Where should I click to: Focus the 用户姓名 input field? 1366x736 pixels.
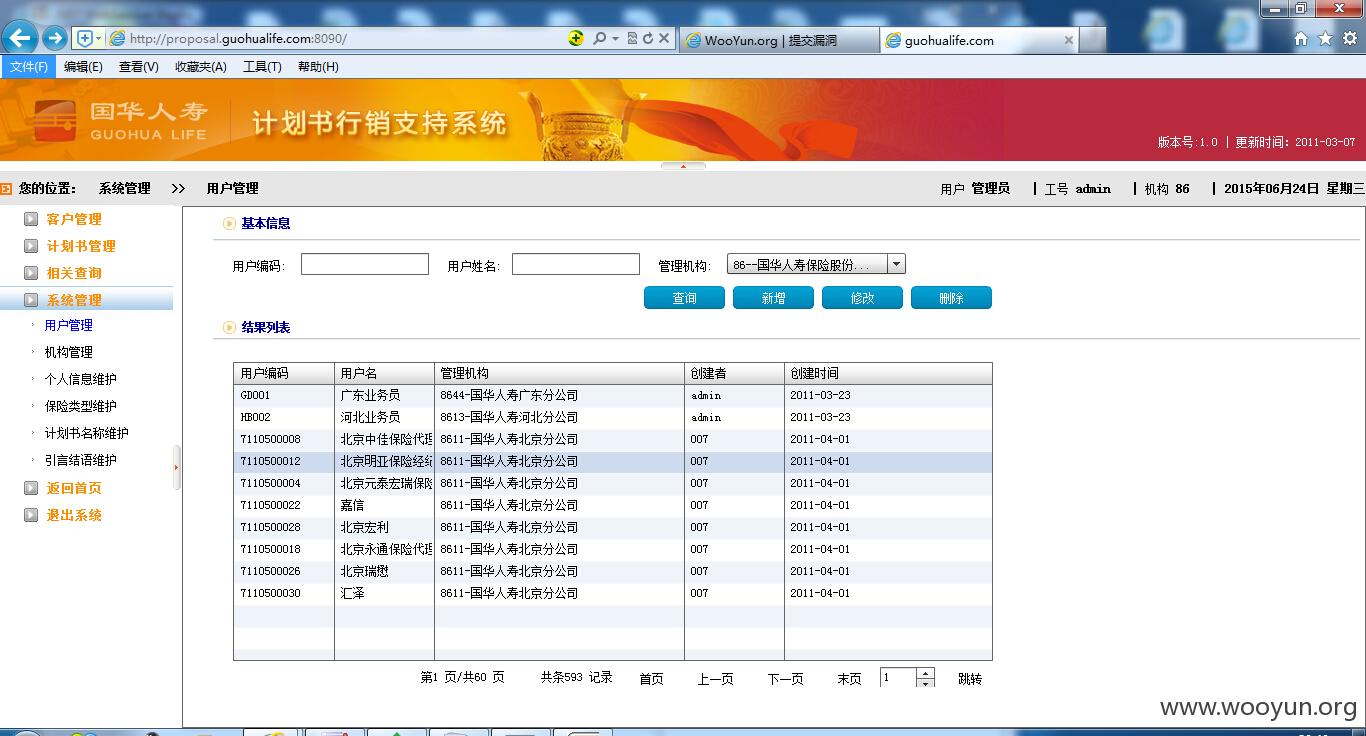tap(576, 264)
